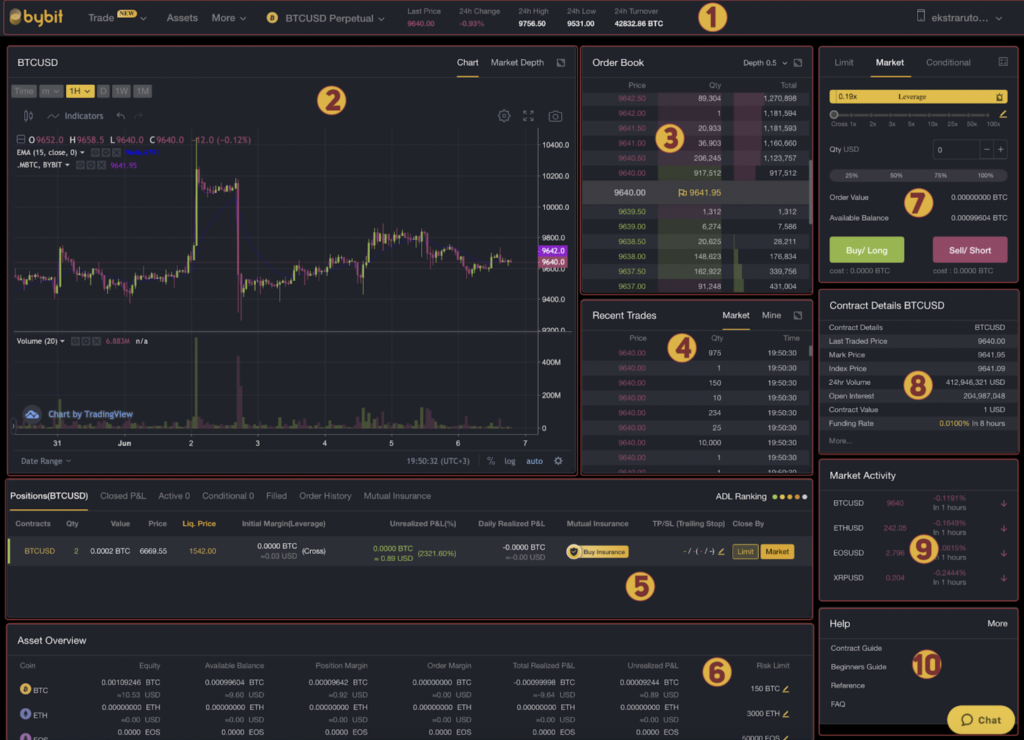This screenshot has width=1024, height=740.
Task: Increase quantity with the plus button
Action: (x=1000, y=150)
